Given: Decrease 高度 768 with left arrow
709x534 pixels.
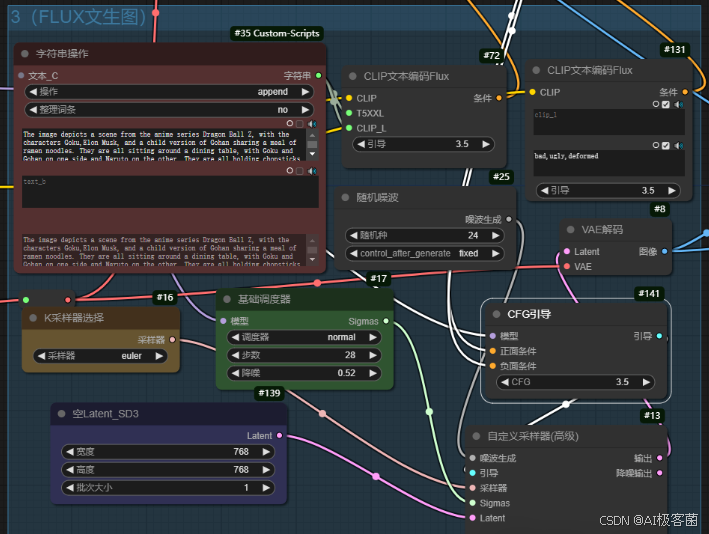Looking at the screenshot, I should pos(70,470).
